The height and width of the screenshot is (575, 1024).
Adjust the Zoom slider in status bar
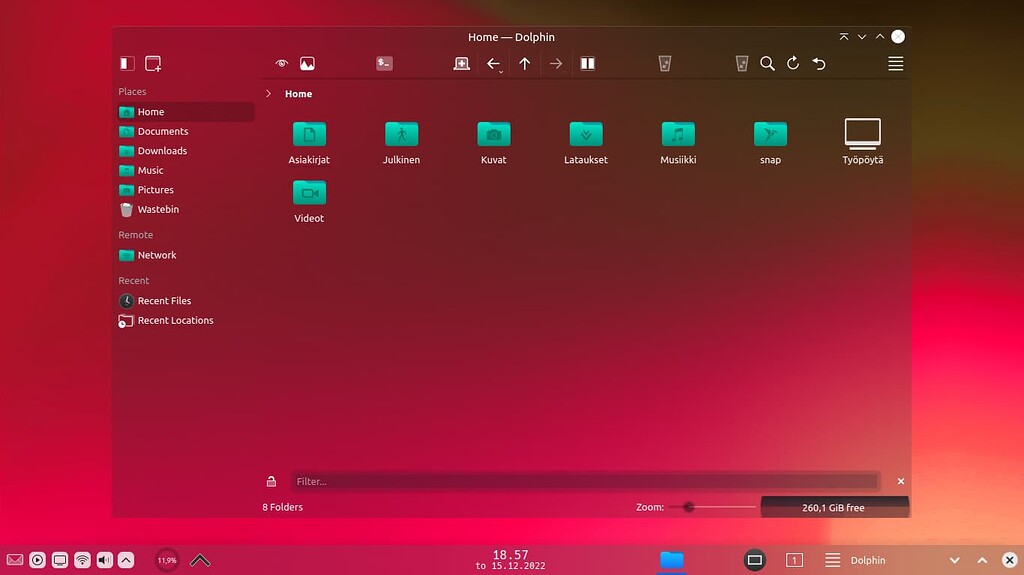coord(689,507)
